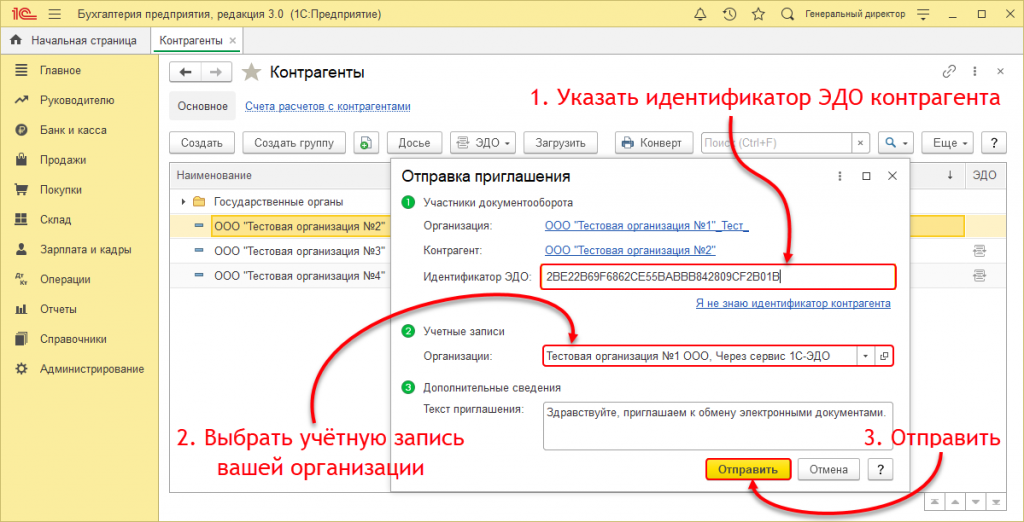Open list help question button
Image resolution: width=1024 pixels, height=522 pixels.
[994, 142]
